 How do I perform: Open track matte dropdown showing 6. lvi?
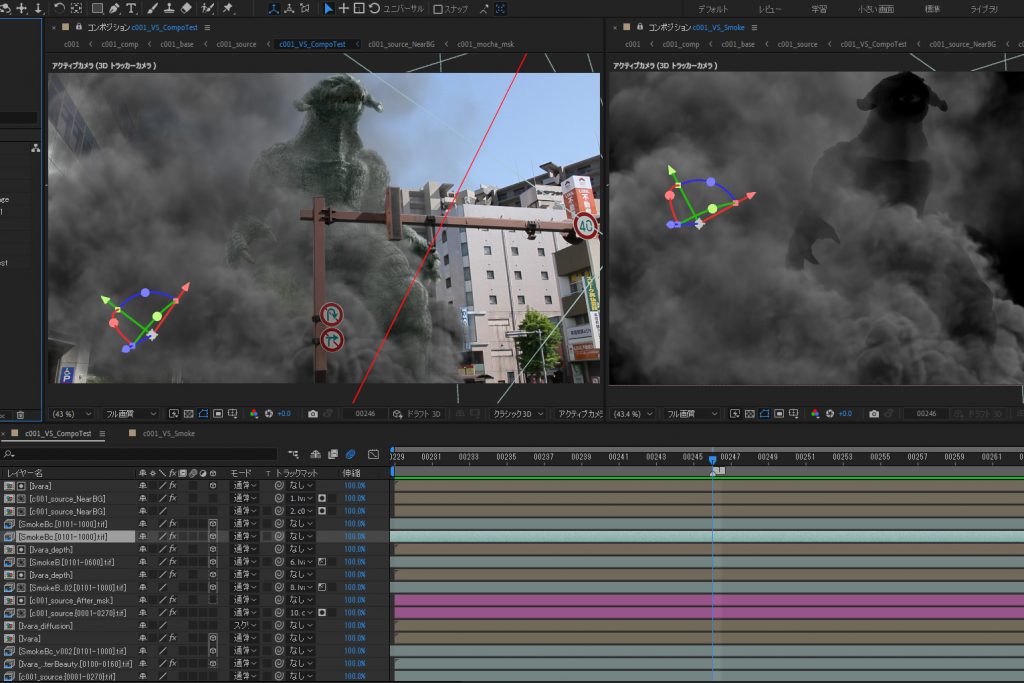click(302, 562)
